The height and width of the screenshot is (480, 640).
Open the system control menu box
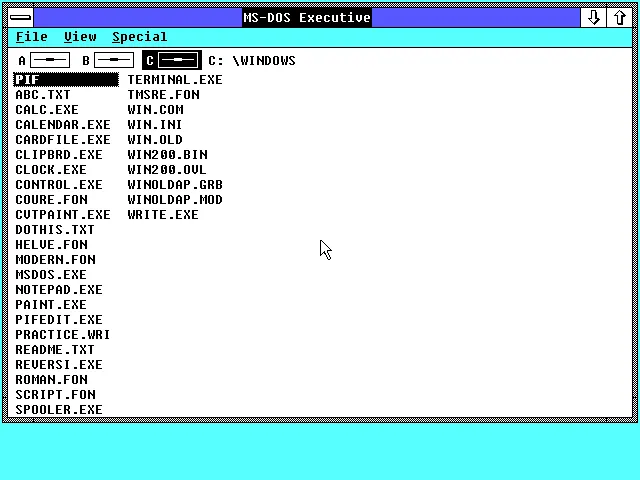pyautogui.click(x=21, y=18)
